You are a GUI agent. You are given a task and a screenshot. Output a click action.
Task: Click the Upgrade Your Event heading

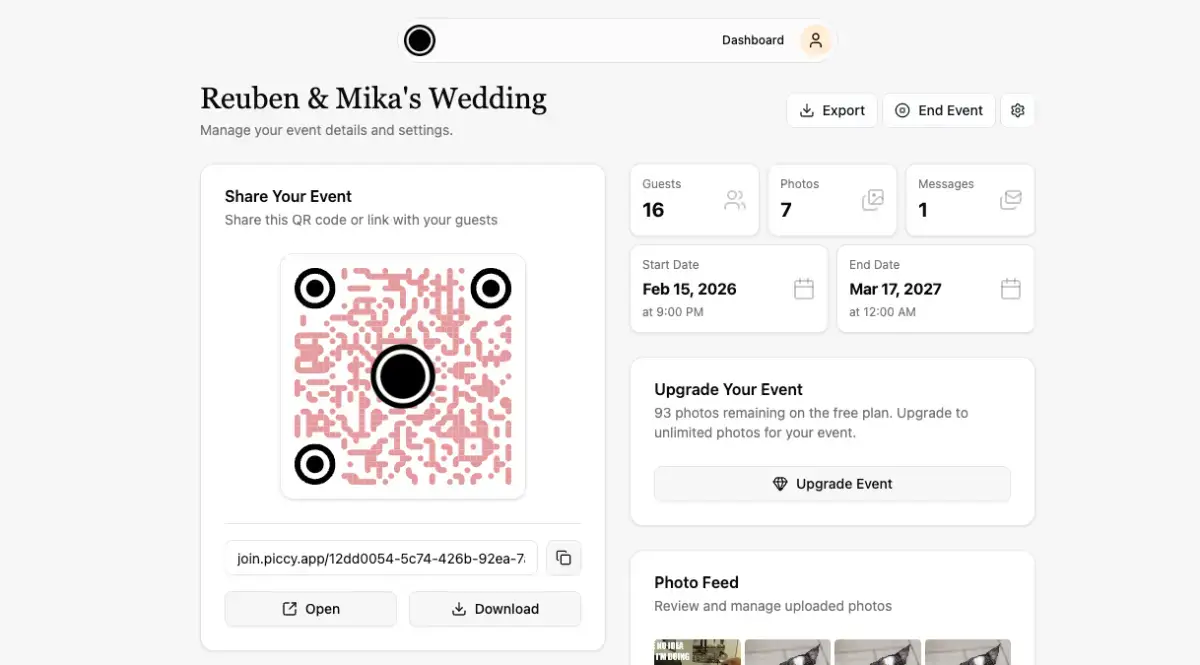728,389
